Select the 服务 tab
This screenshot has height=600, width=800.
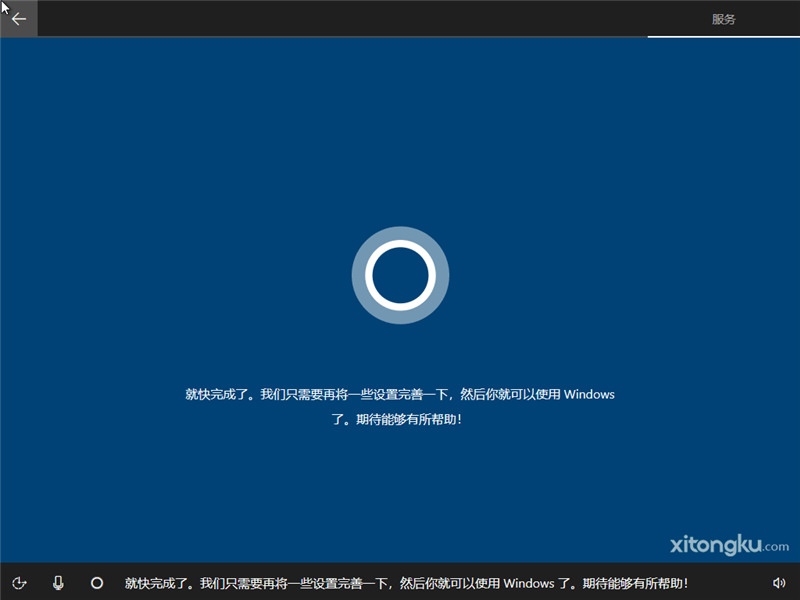coord(723,19)
